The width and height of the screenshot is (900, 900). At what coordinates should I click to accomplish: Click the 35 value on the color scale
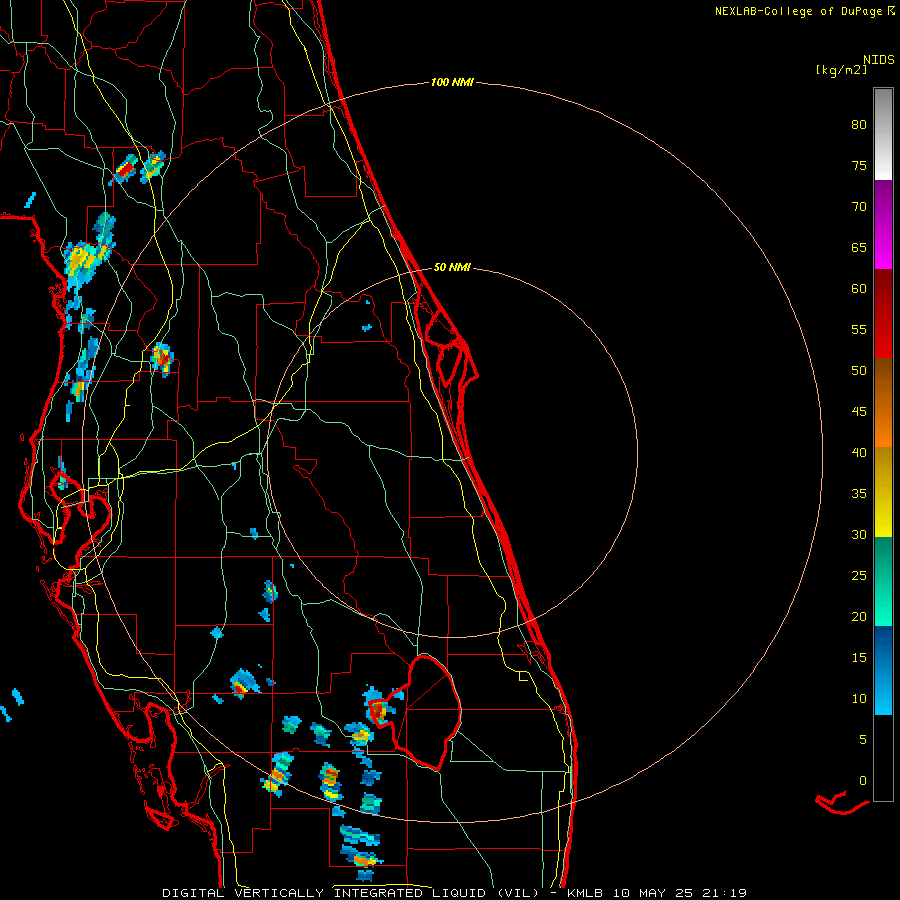(859, 494)
